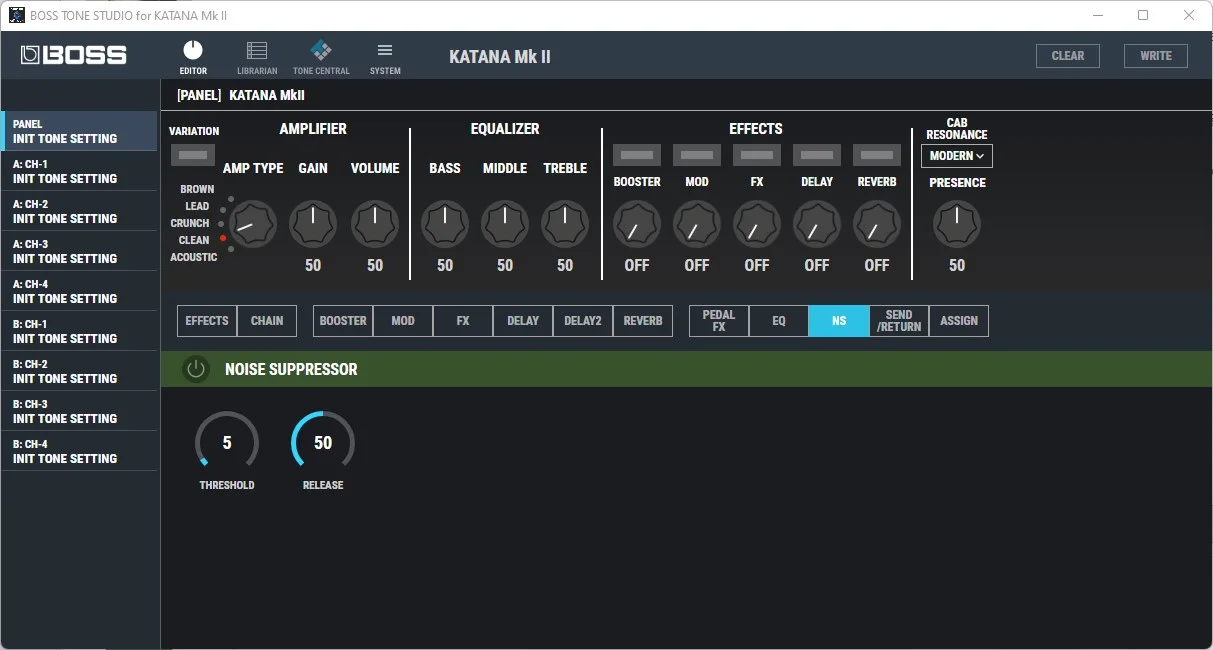Select the B: CH-2 tone setting
This screenshot has width=1213, height=650.
[x=80, y=370]
